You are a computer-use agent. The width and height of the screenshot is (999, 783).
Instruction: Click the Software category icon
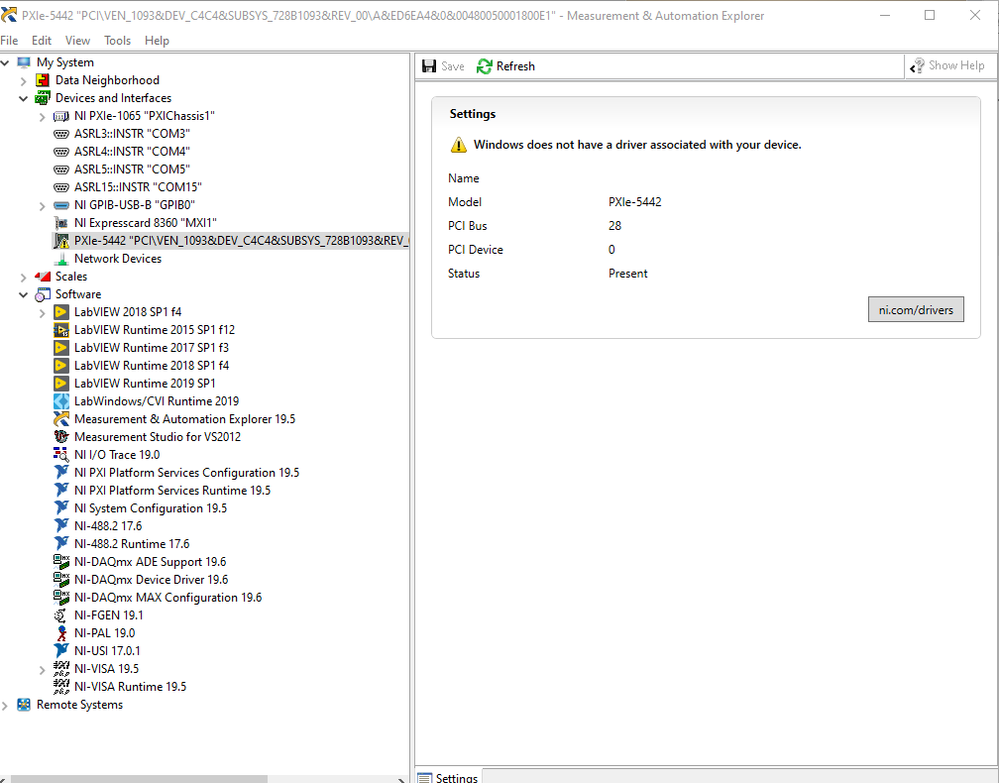tap(42, 294)
